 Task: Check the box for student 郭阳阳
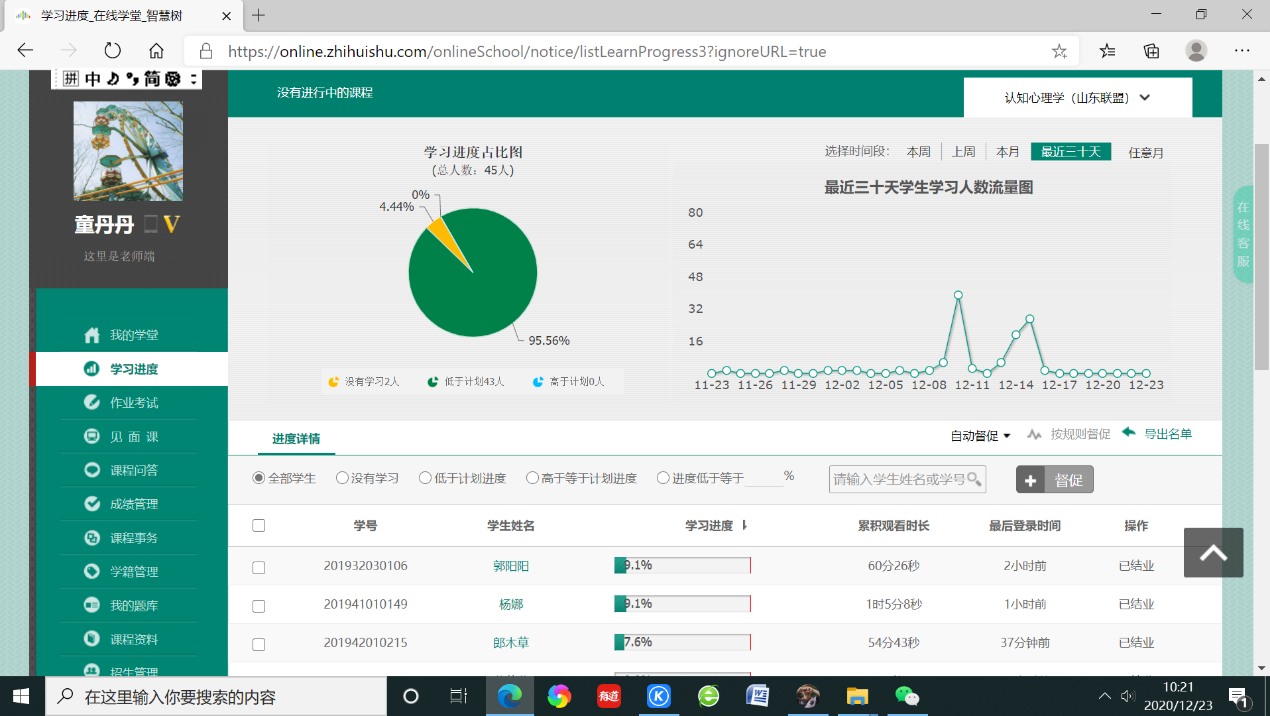[x=259, y=567]
